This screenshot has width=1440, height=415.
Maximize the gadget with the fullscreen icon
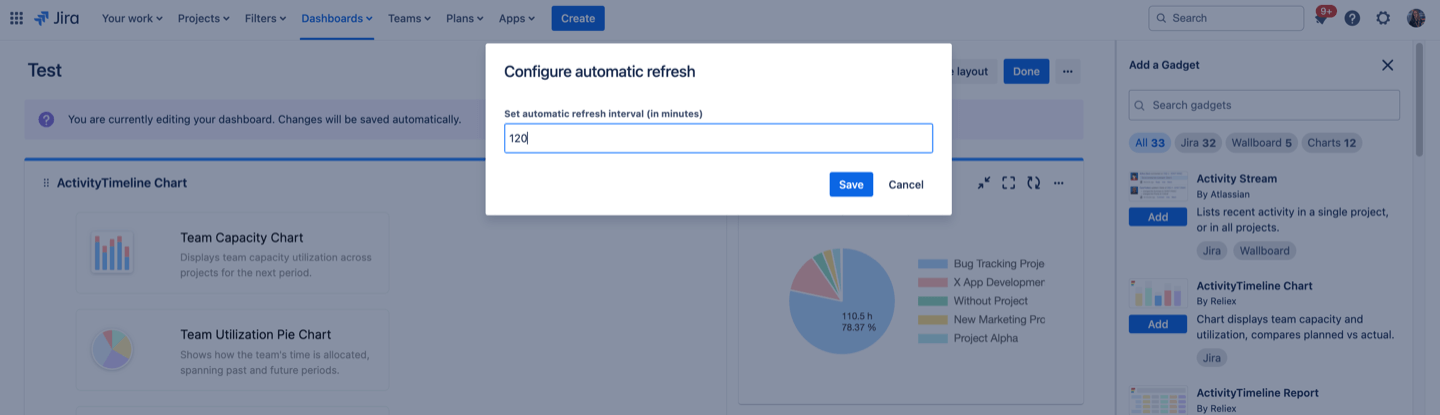coord(1008,183)
